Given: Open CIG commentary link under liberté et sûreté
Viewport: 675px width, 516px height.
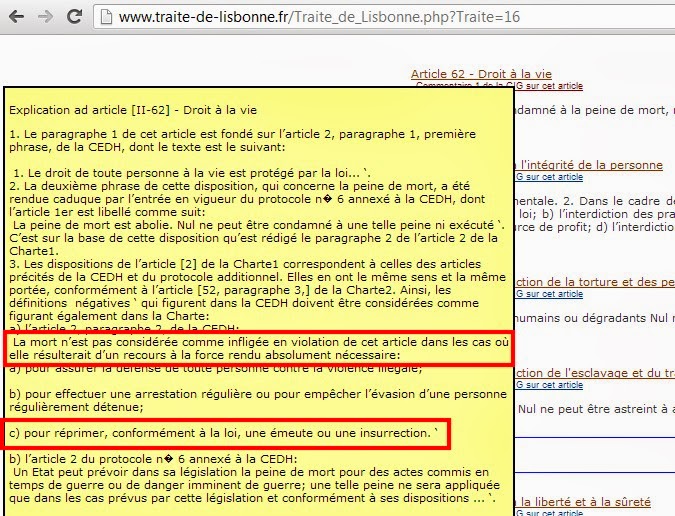Looking at the screenshot, I should click(x=549, y=513).
